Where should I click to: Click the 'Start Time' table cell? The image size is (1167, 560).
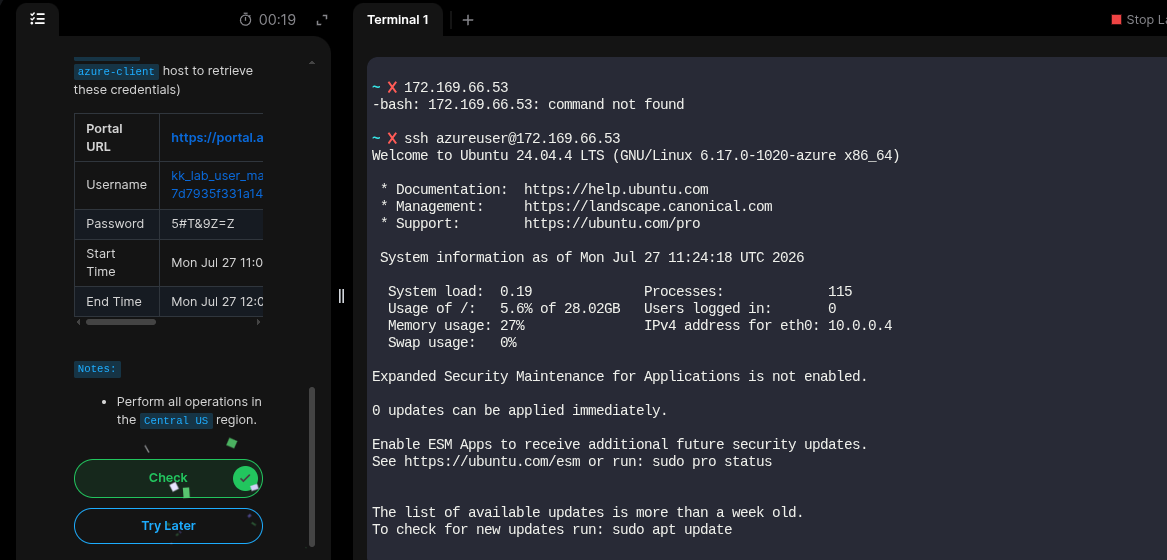(x=117, y=263)
